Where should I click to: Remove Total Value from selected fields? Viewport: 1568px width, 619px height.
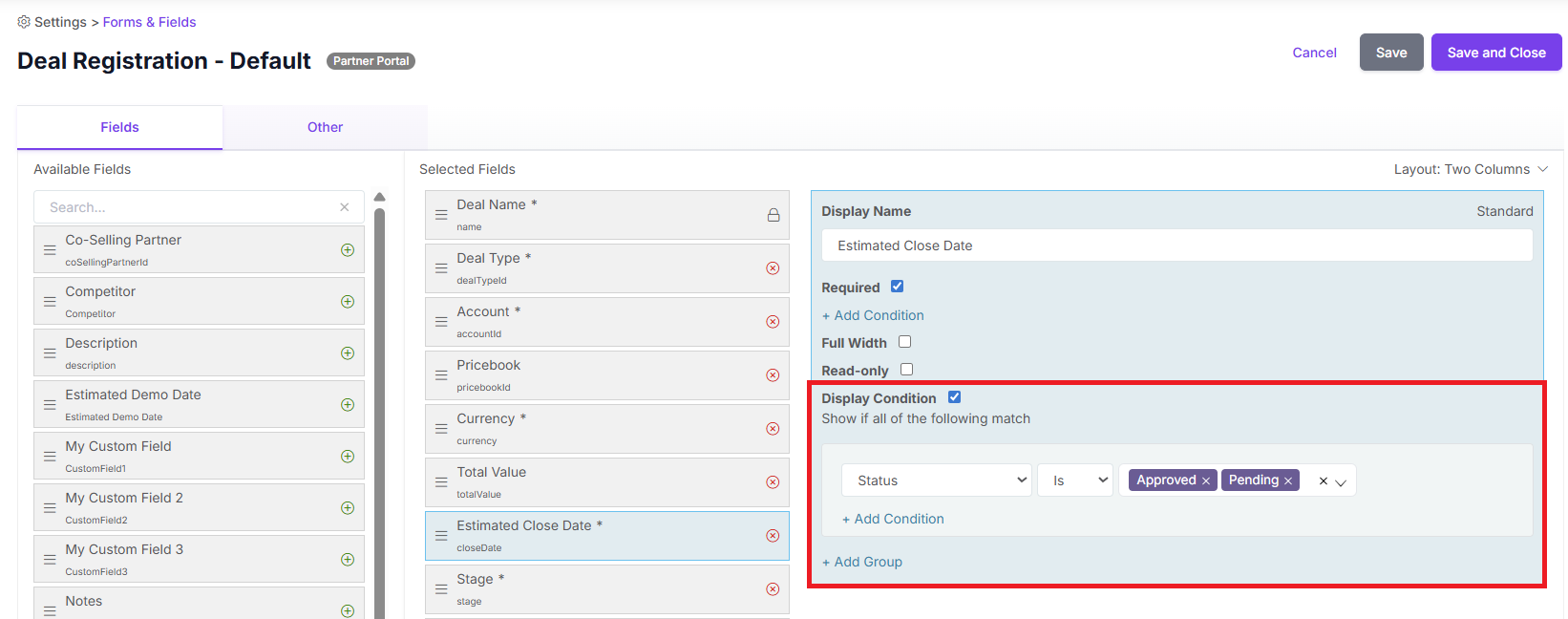(x=773, y=482)
